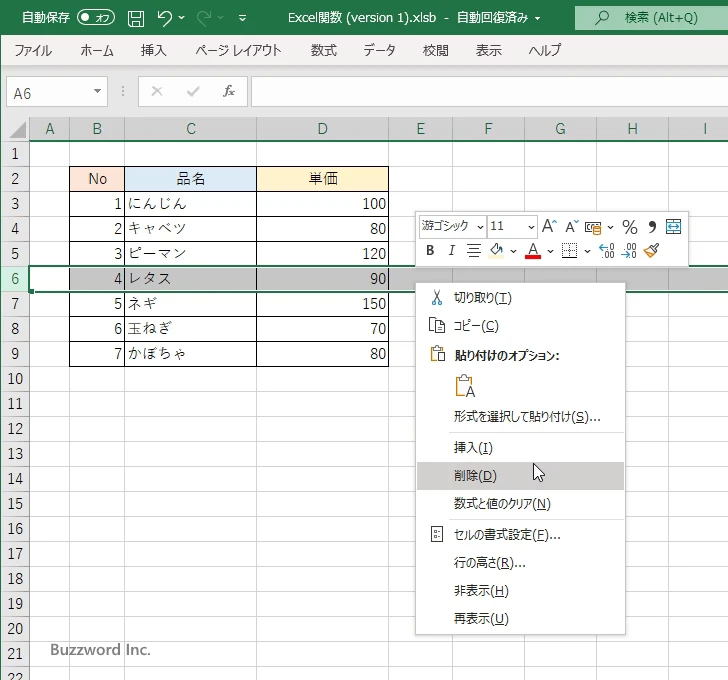Click the center align icon
This screenshot has height=680, width=728.
pyautogui.click(x=474, y=251)
